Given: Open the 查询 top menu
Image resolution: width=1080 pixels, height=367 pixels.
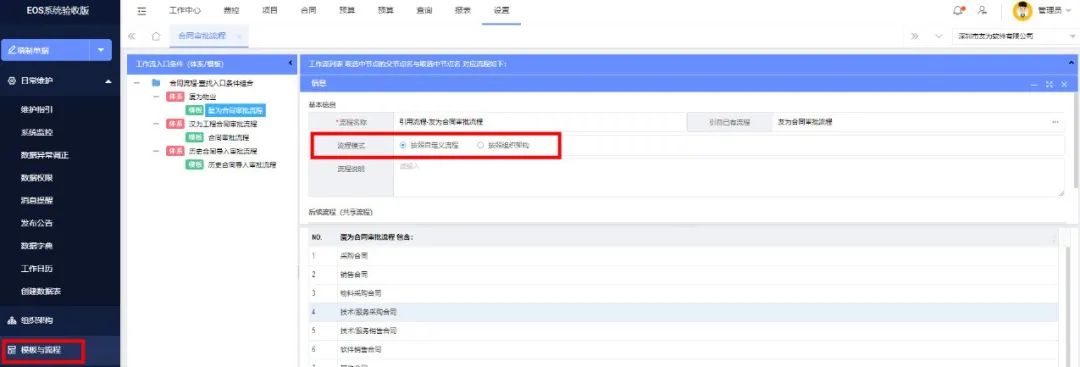Looking at the screenshot, I should [x=425, y=10].
